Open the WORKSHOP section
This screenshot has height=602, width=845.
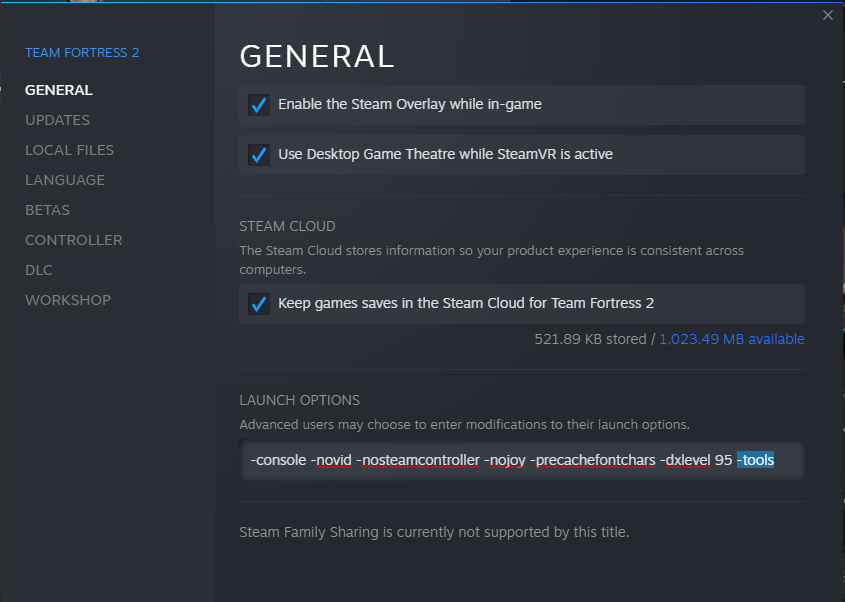(x=67, y=300)
